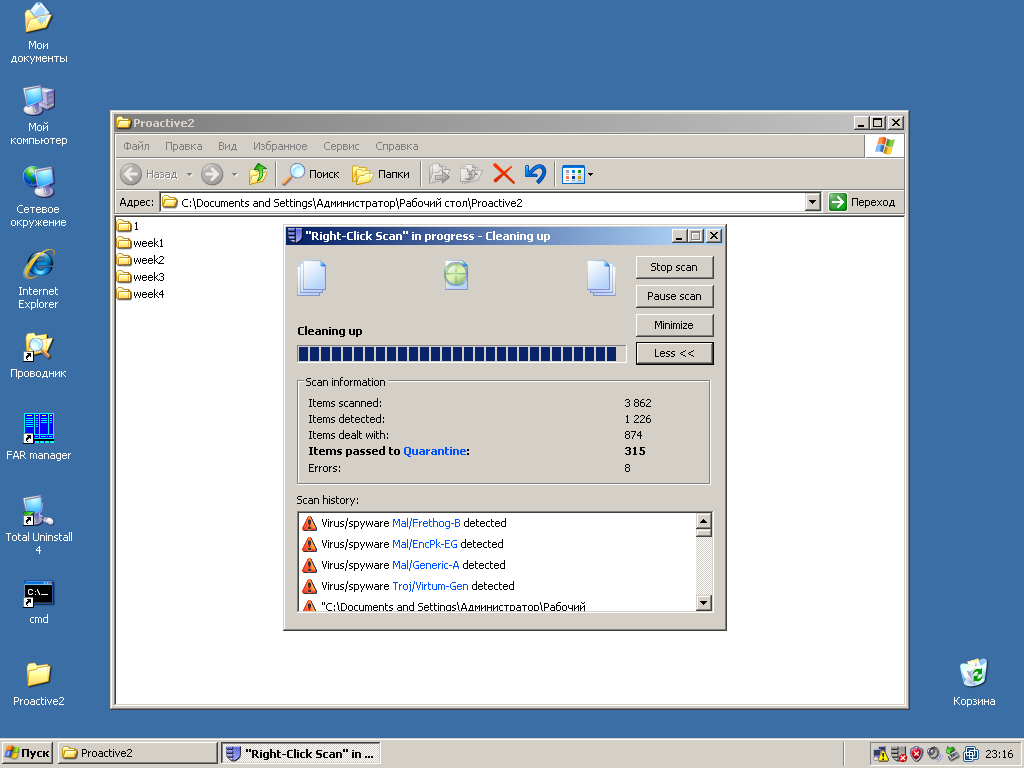Open the cmd desktop shortcut
The width and height of the screenshot is (1024, 768).
click(38, 594)
